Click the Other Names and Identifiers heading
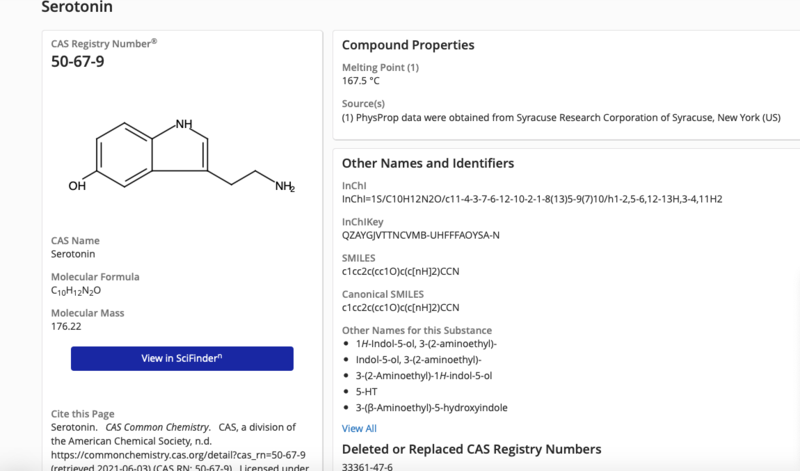Image resolution: width=800 pixels, height=471 pixels. [x=428, y=163]
